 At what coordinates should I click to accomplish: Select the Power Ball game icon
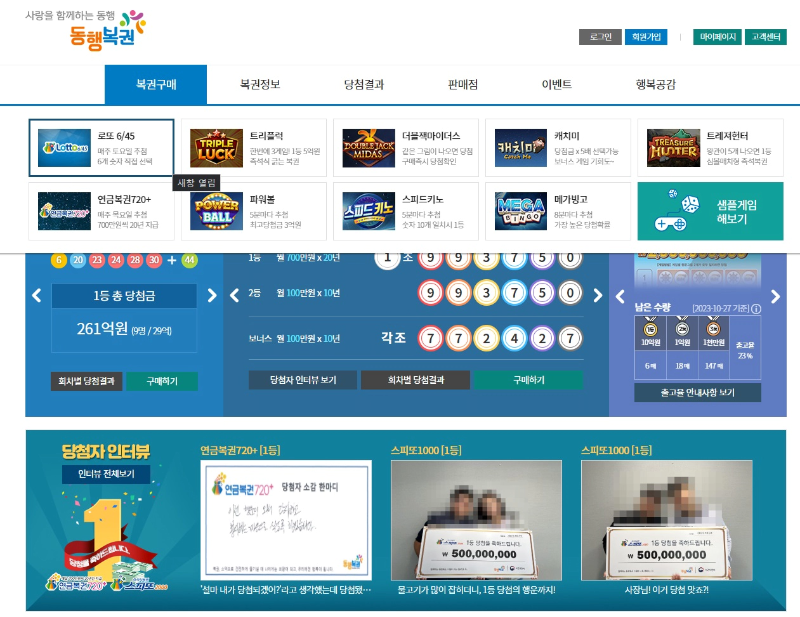[216, 211]
